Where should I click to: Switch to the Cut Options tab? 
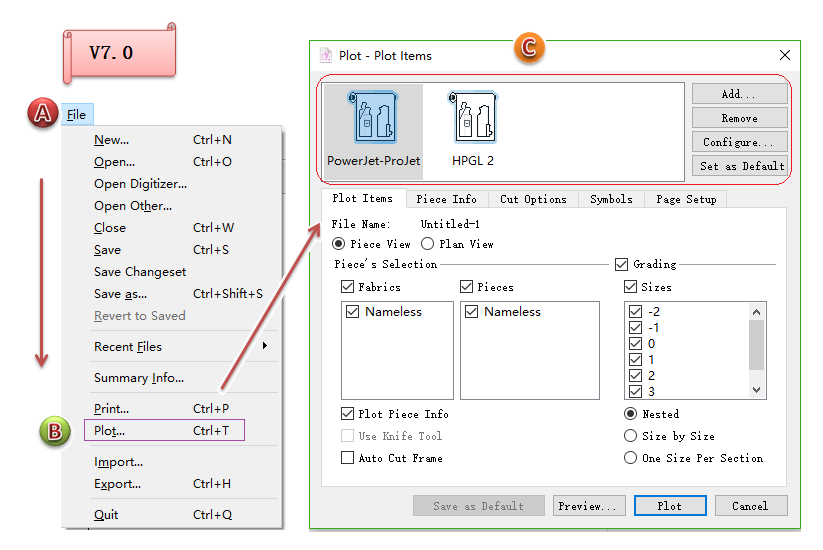coord(533,199)
